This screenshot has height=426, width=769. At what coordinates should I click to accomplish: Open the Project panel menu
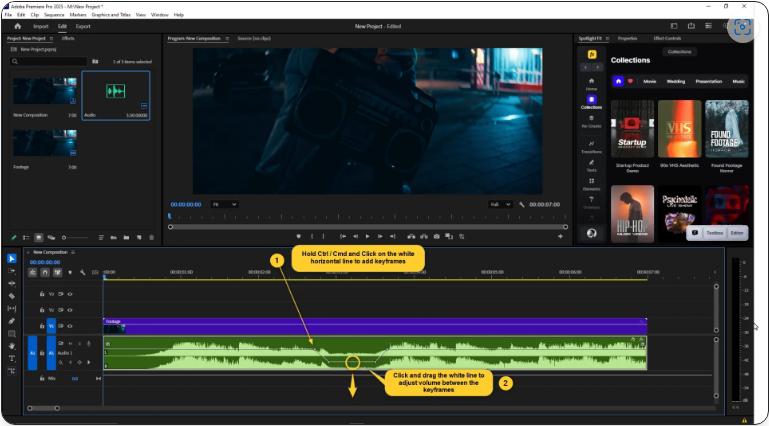point(51,38)
